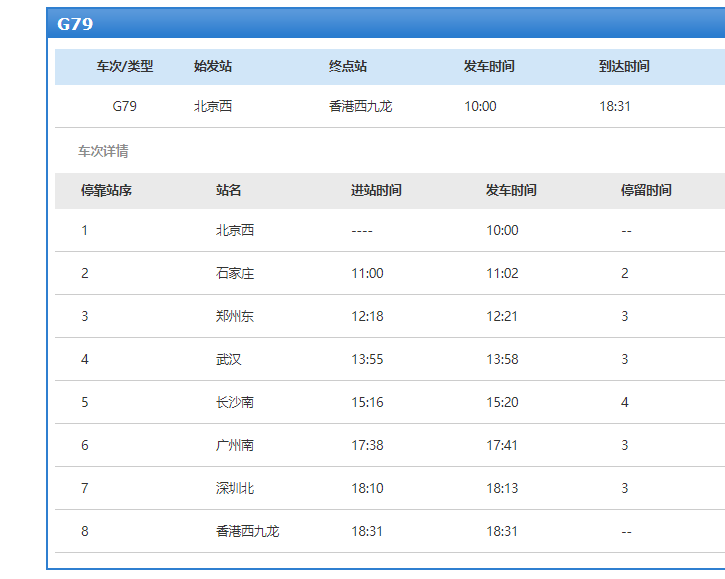Viewport: 725px width, 579px height.
Task: Click the 车次详情 section label
Action: [x=103, y=151]
